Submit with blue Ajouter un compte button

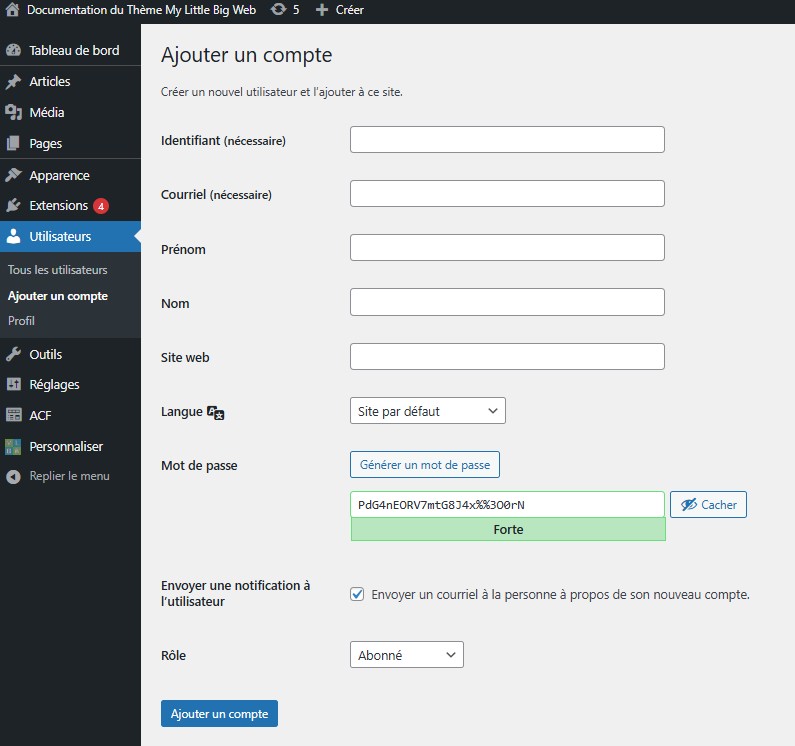(x=219, y=714)
